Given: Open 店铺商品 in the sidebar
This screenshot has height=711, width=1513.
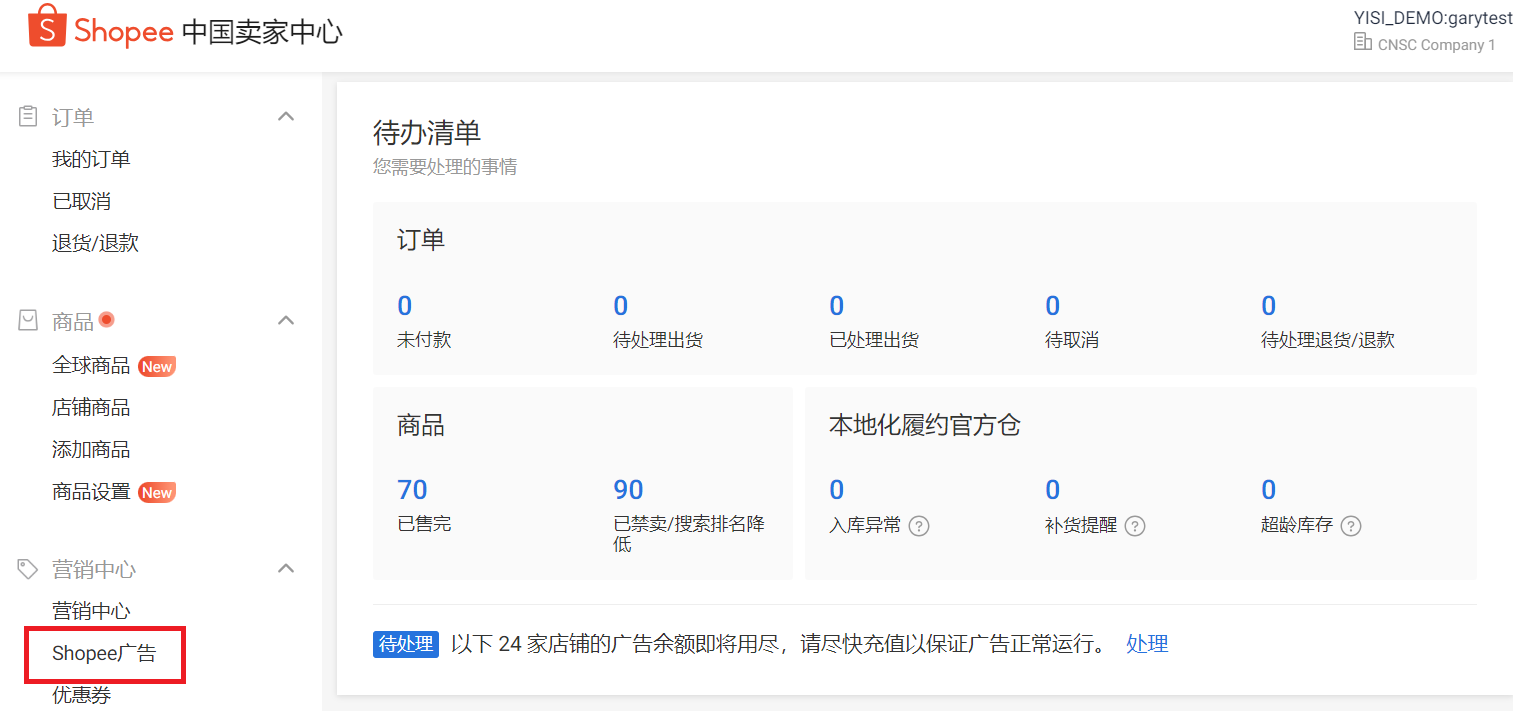Looking at the screenshot, I should click(91, 407).
